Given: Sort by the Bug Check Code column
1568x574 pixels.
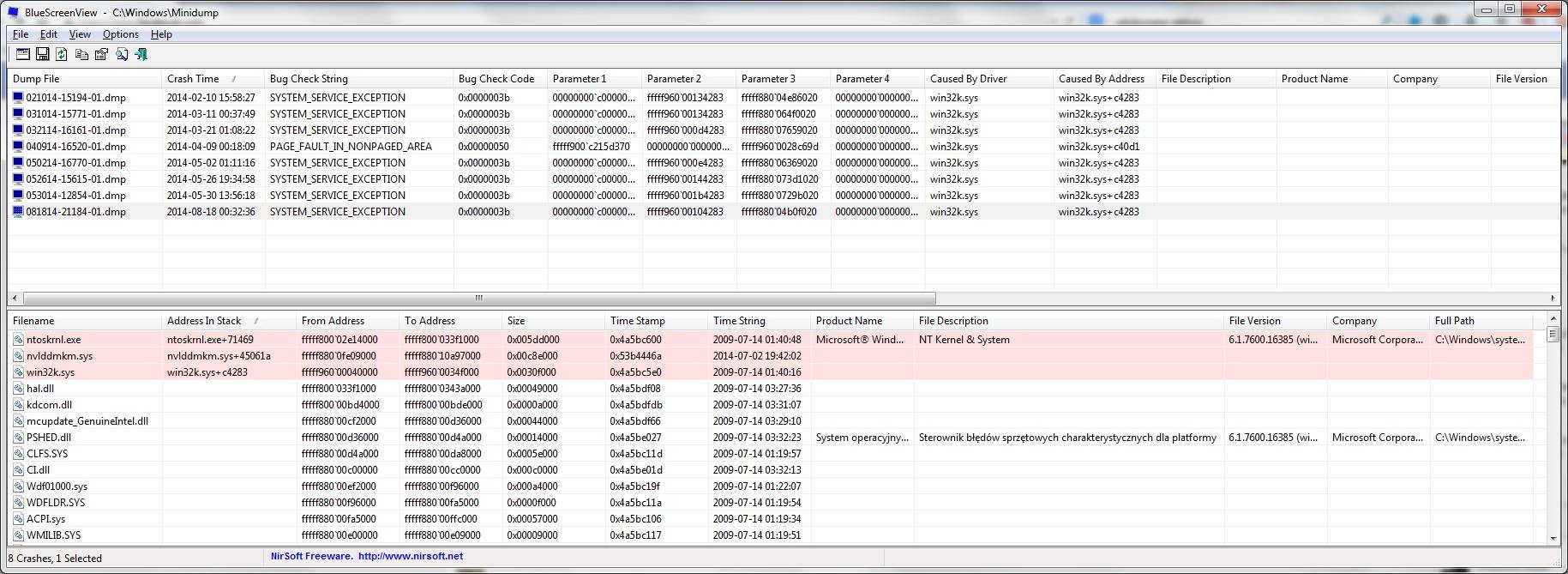Looking at the screenshot, I should pos(501,79).
